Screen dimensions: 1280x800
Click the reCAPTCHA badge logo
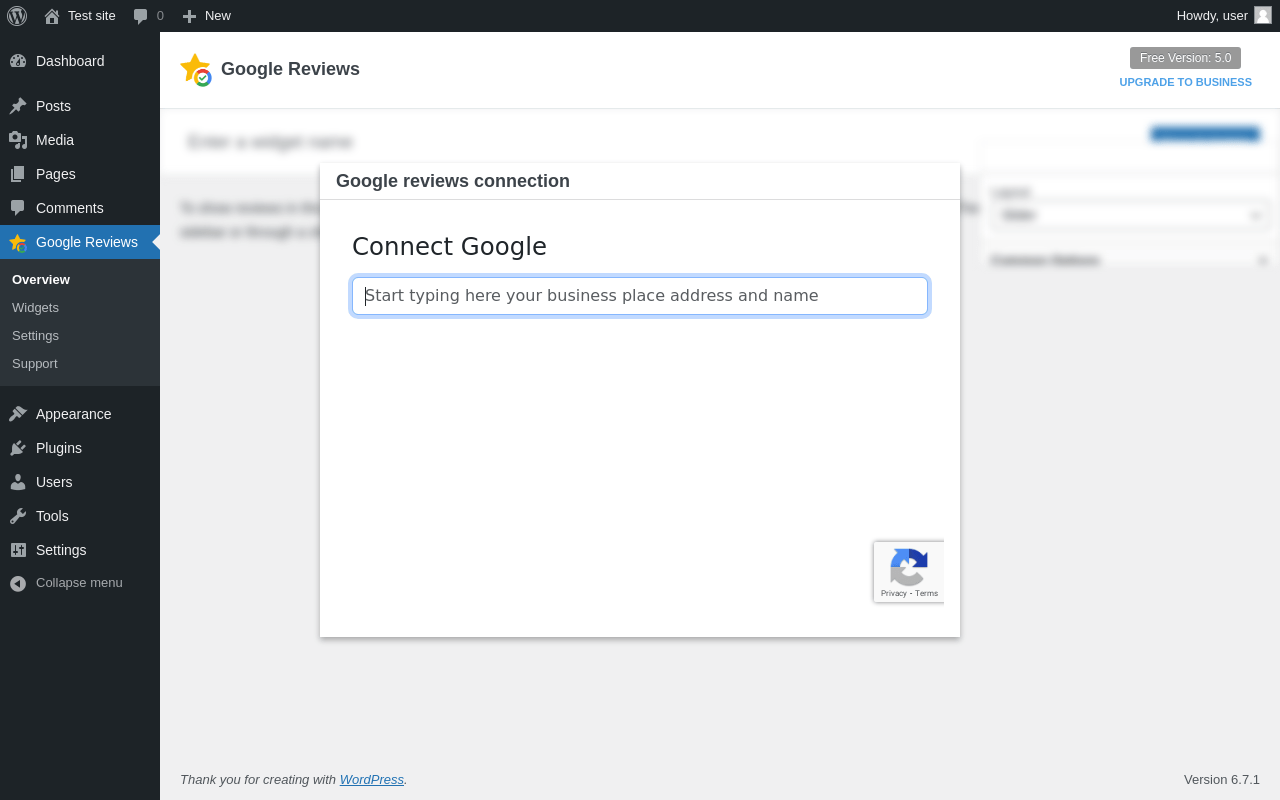[909, 567]
